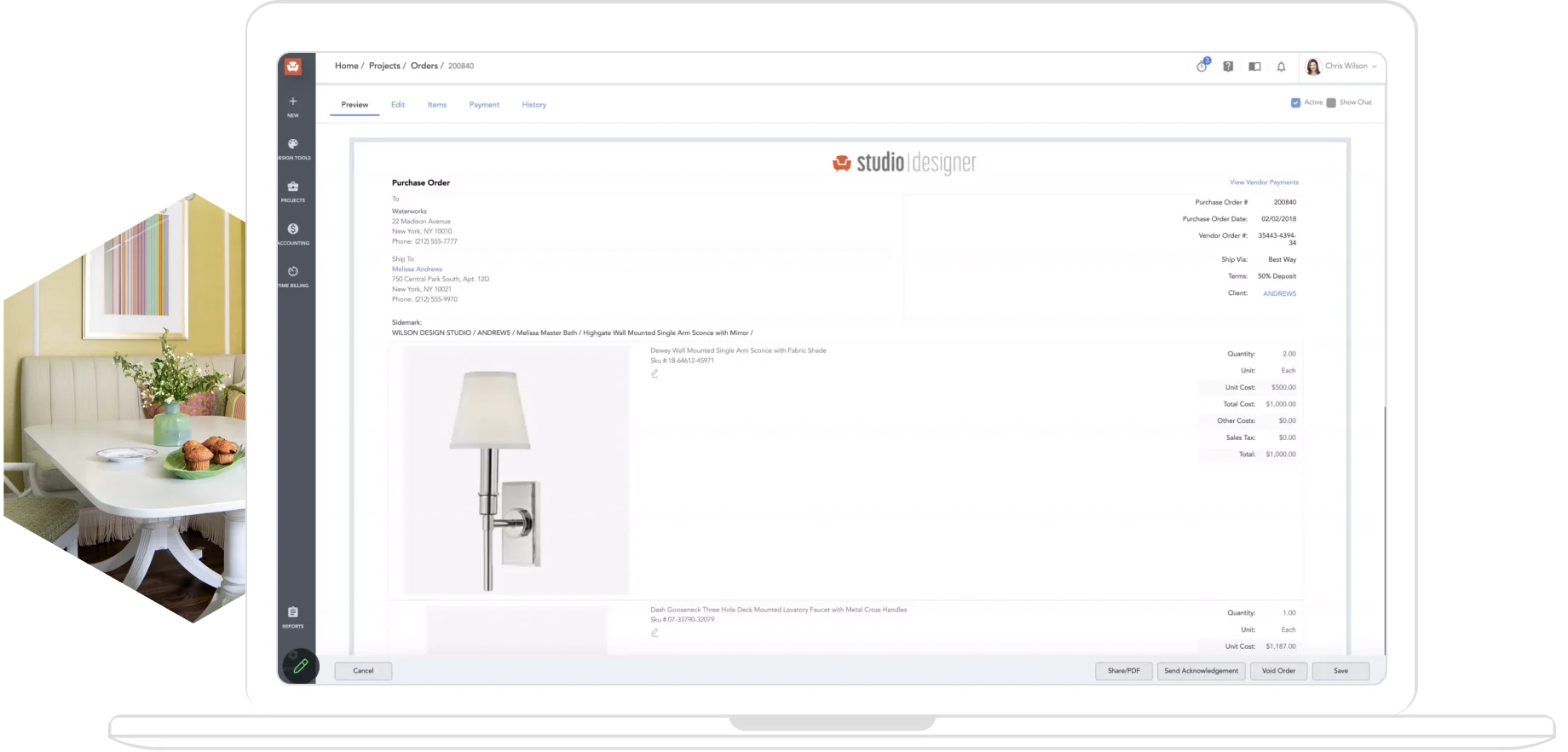Screen dimensions: 1568x752
Task: Switch to the Preview tab
Action: [355, 105]
